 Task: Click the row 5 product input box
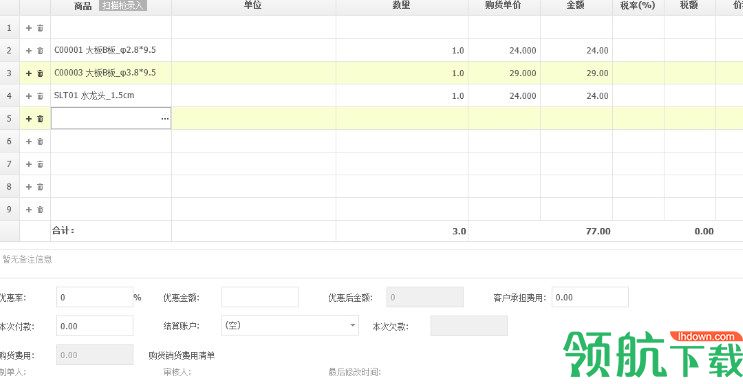[x=111, y=119]
